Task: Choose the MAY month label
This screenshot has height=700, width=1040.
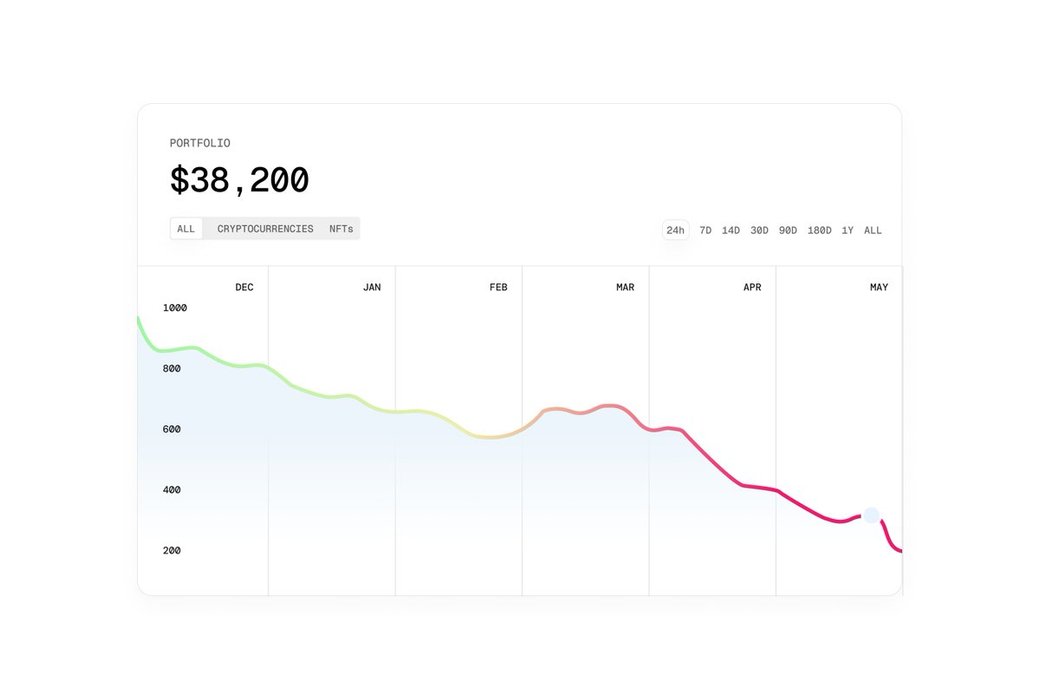Action: tap(879, 288)
